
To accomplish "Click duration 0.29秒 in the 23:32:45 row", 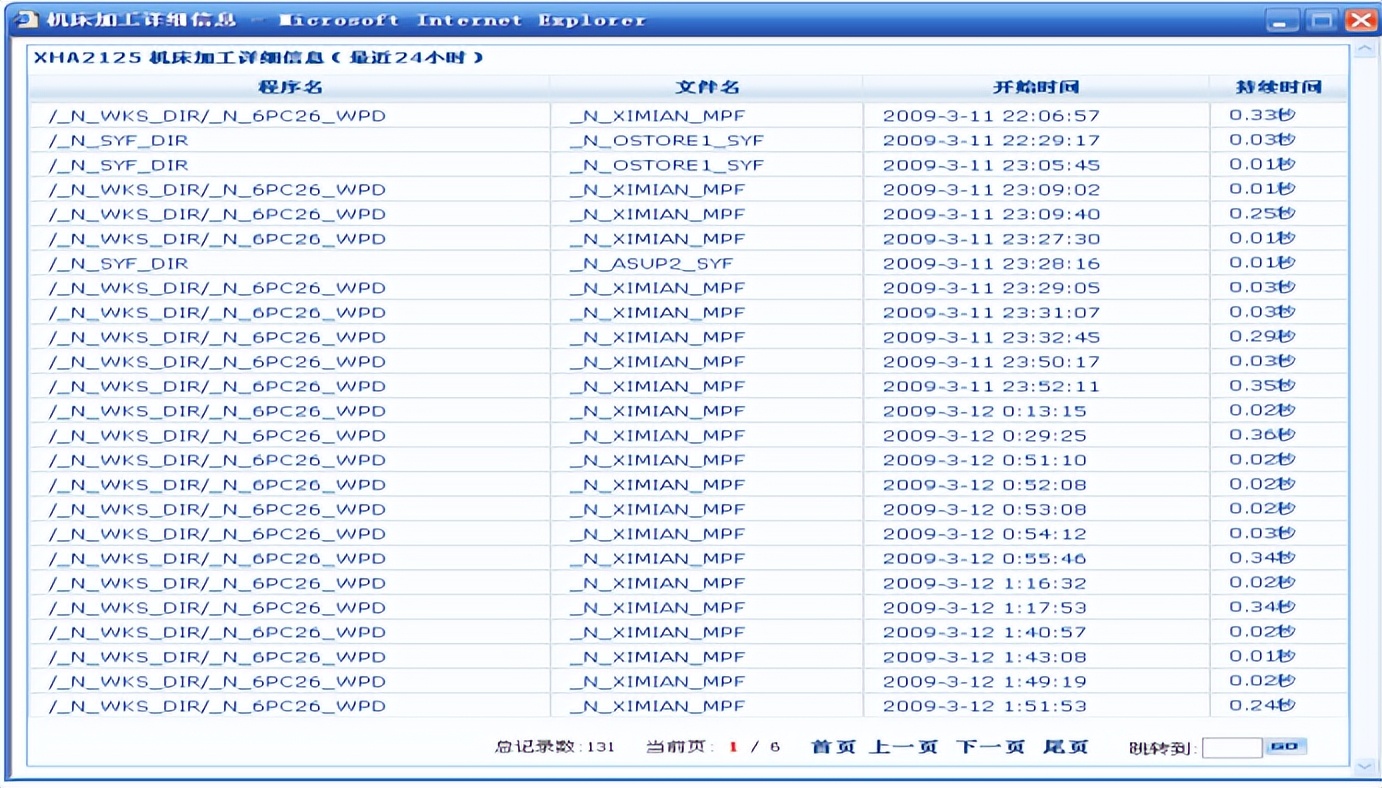I will pos(1262,337).
